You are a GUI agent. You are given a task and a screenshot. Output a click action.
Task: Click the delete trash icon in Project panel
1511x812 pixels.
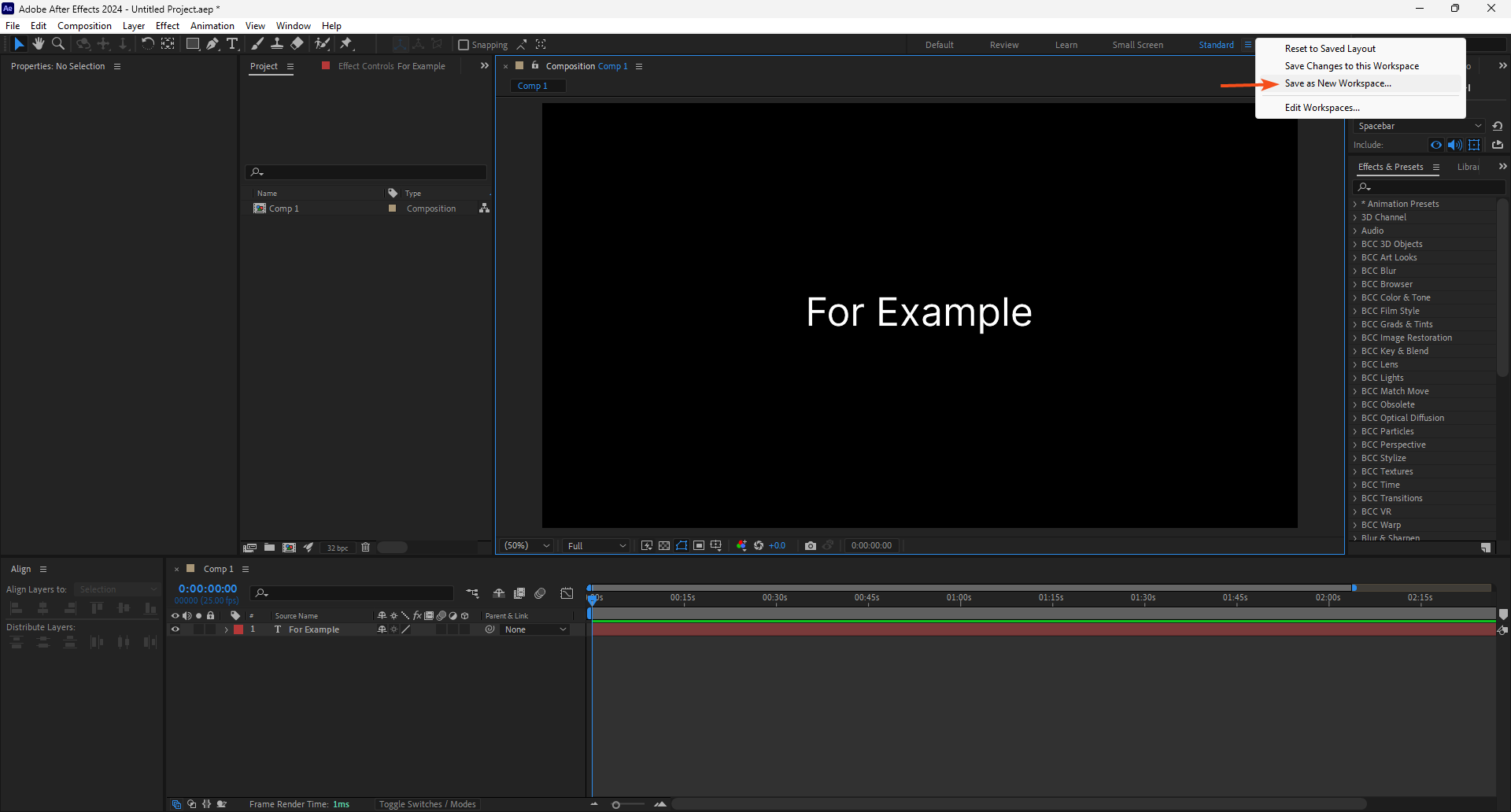[365, 547]
